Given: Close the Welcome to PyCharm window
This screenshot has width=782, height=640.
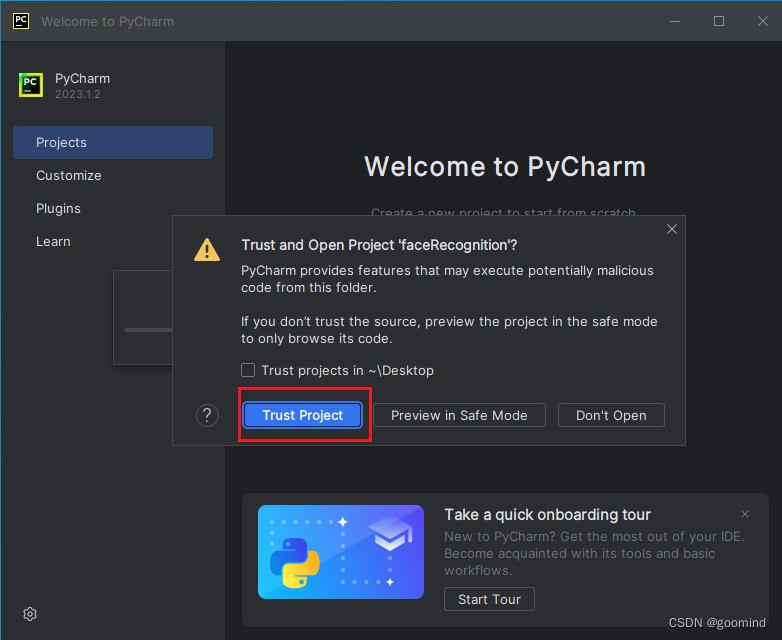Looking at the screenshot, I should click(x=763, y=21).
